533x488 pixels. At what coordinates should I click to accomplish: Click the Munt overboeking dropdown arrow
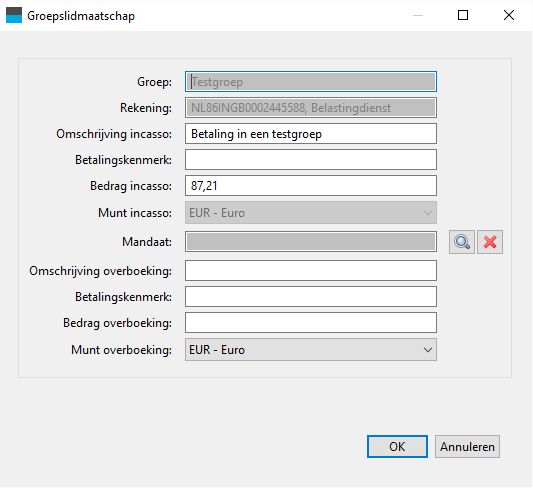[428, 350]
